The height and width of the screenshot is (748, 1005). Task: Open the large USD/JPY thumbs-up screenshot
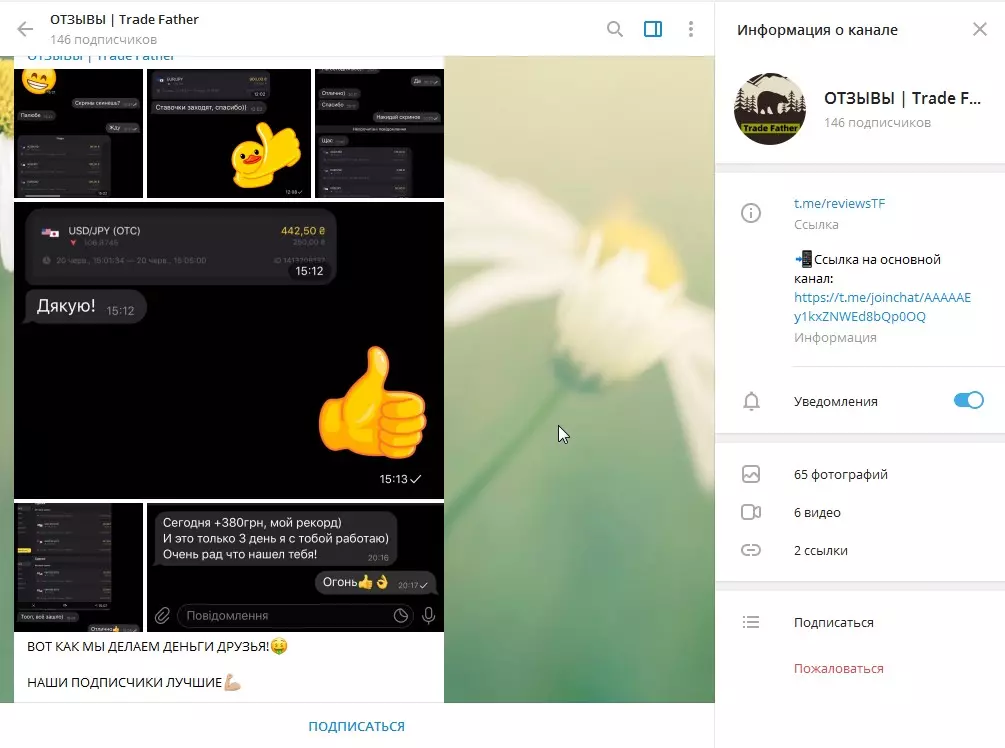tap(229, 351)
